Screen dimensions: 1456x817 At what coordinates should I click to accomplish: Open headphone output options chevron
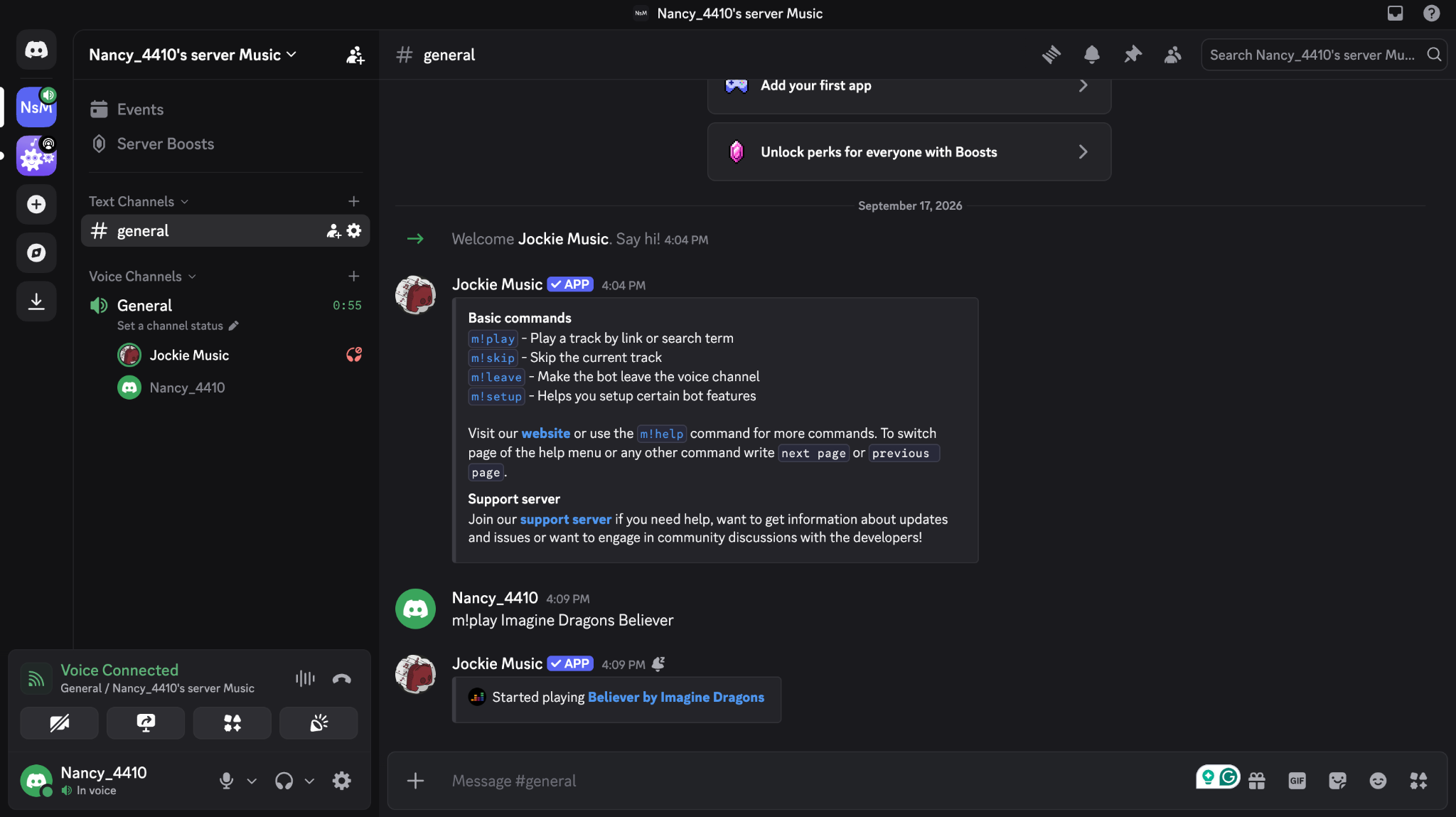point(309,781)
